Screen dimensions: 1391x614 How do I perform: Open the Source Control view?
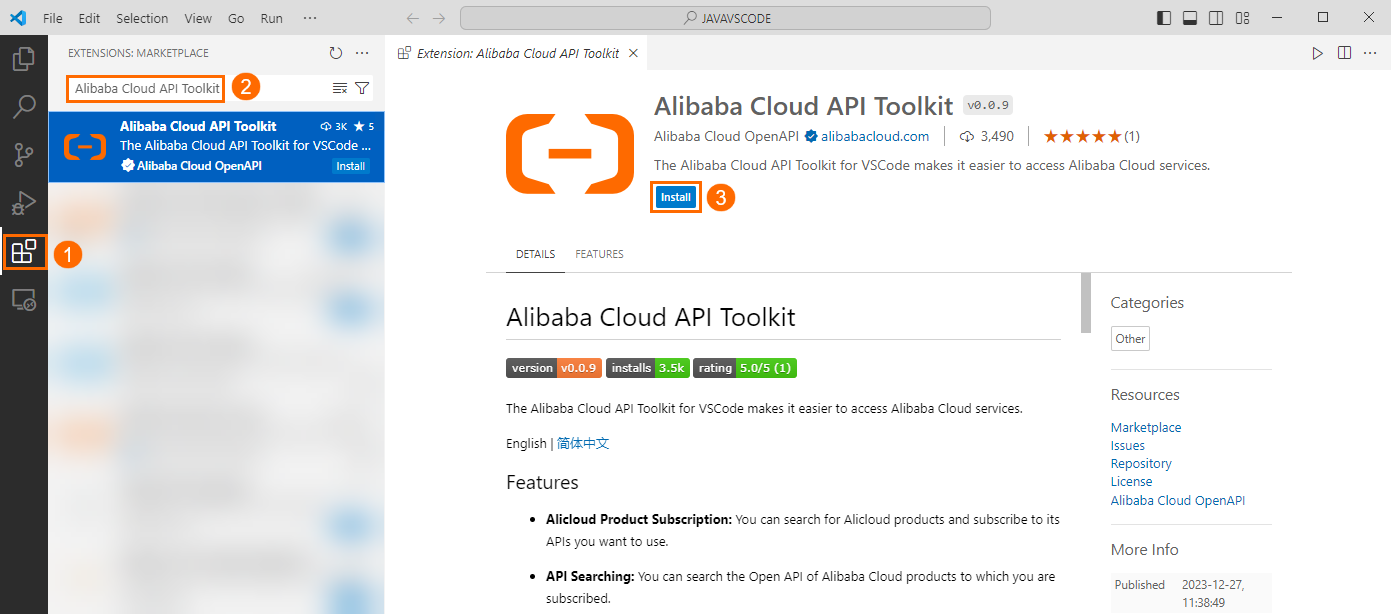pyautogui.click(x=23, y=155)
